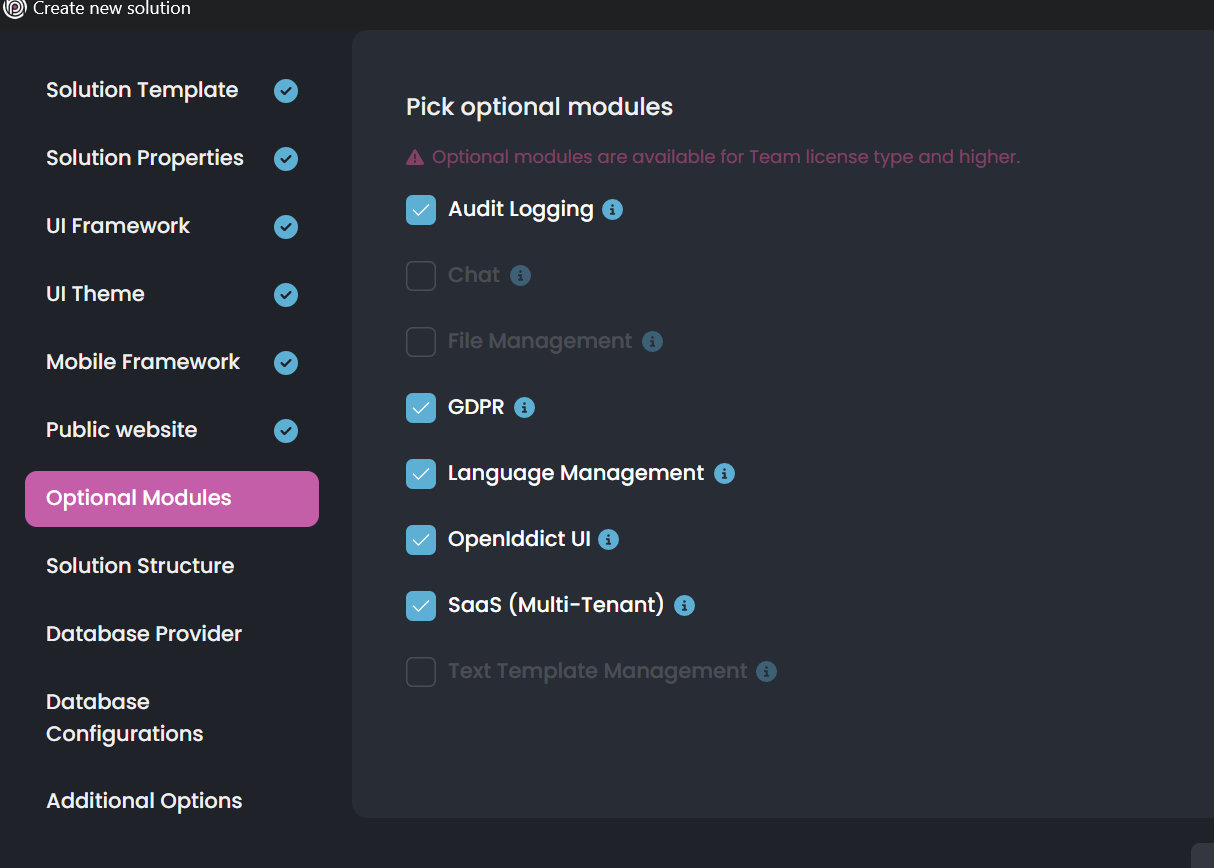Click the OpenIddict UI info icon

tap(608, 540)
